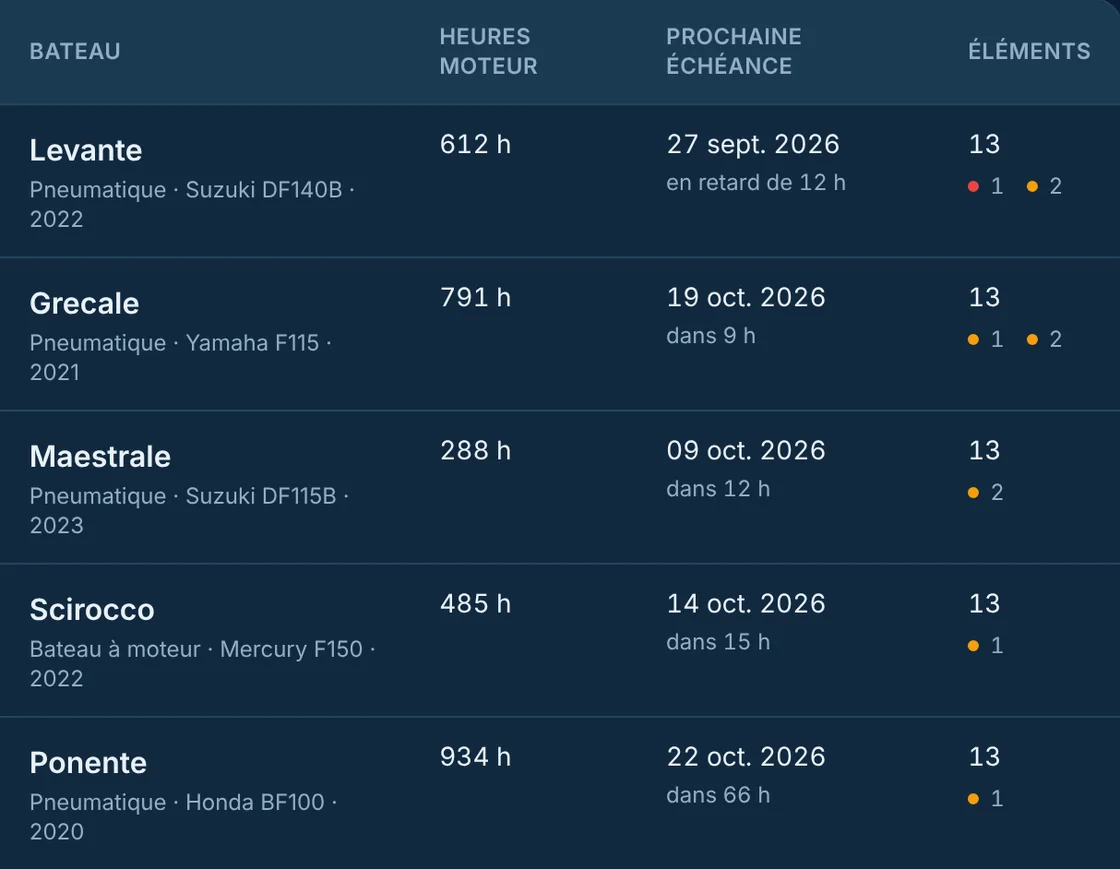
Task: Select the 27 sept. 2026 due date
Action: [x=753, y=144]
